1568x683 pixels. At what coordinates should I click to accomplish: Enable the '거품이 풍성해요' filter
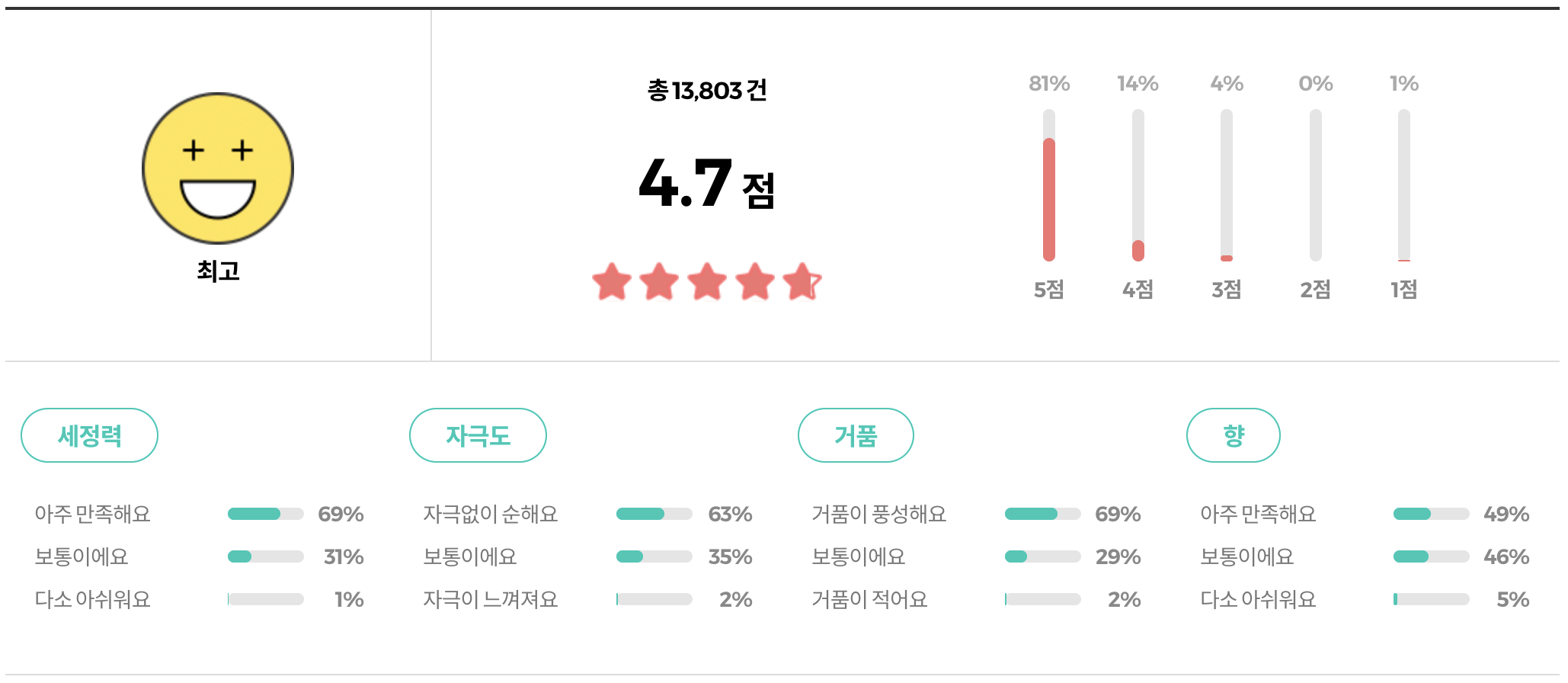click(878, 514)
